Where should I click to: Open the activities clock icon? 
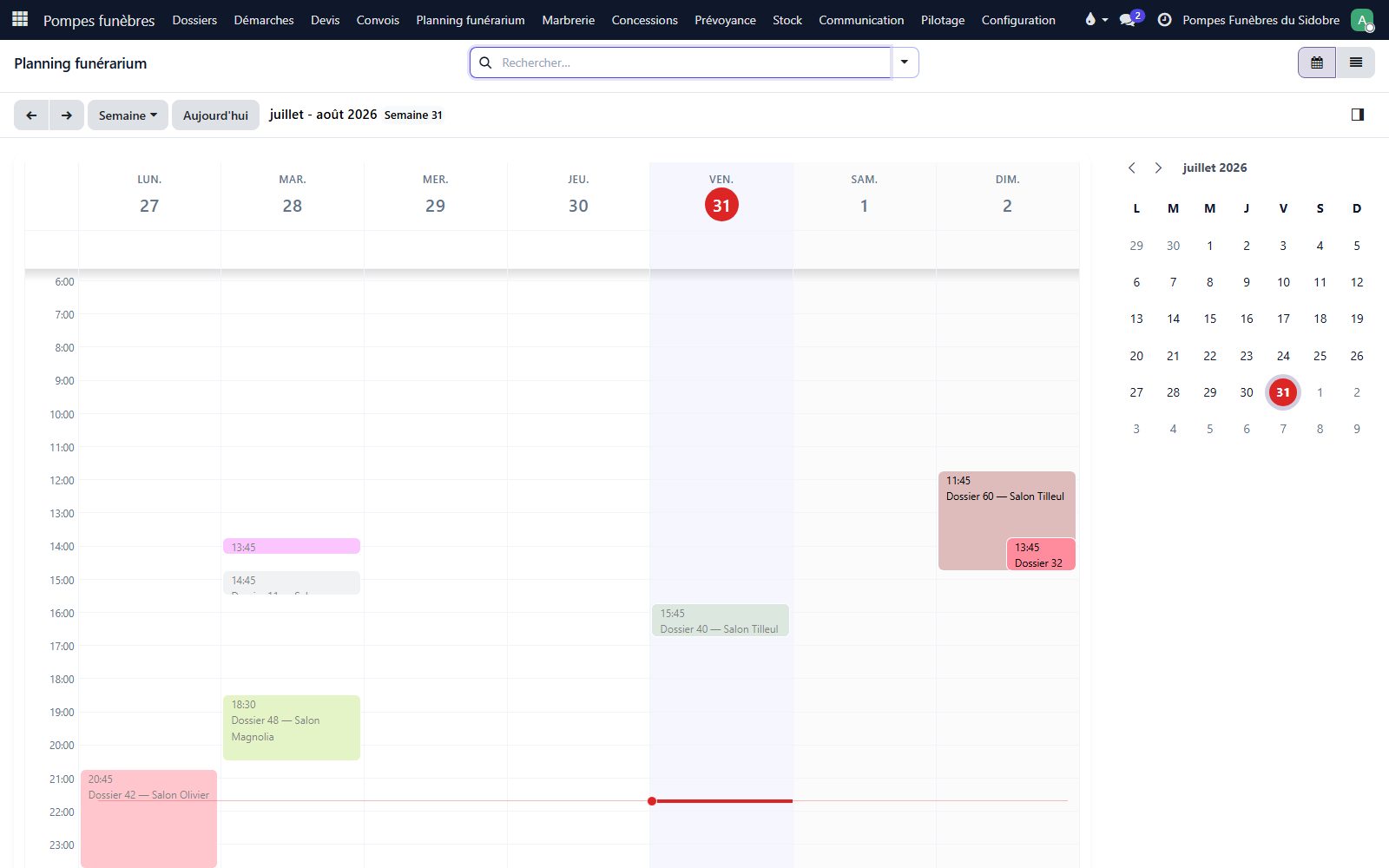tap(1164, 19)
